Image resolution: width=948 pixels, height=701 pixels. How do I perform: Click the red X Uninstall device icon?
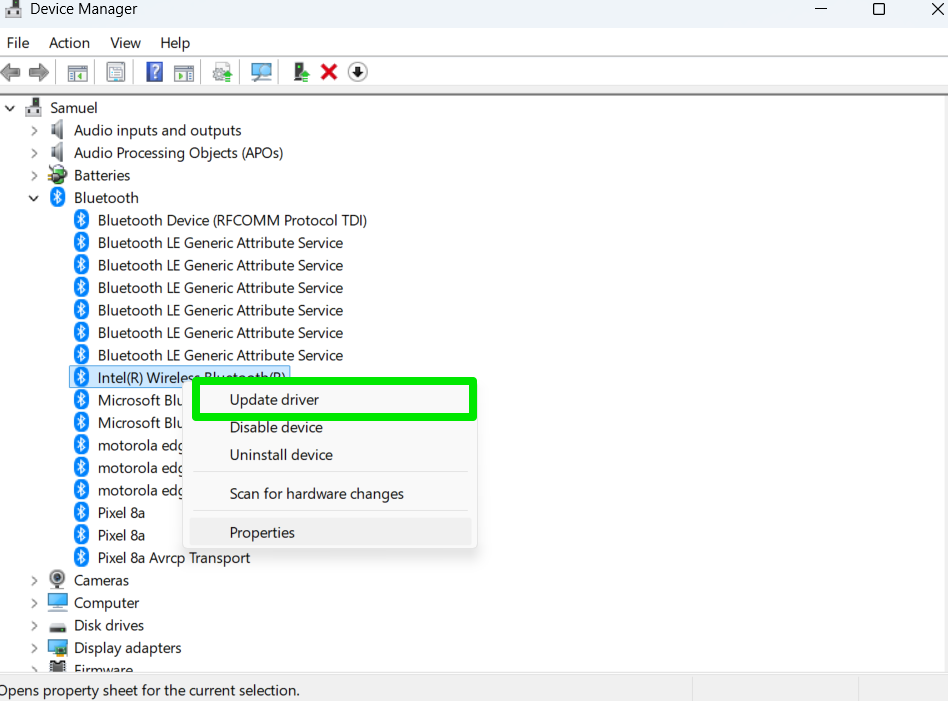click(x=329, y=73)
